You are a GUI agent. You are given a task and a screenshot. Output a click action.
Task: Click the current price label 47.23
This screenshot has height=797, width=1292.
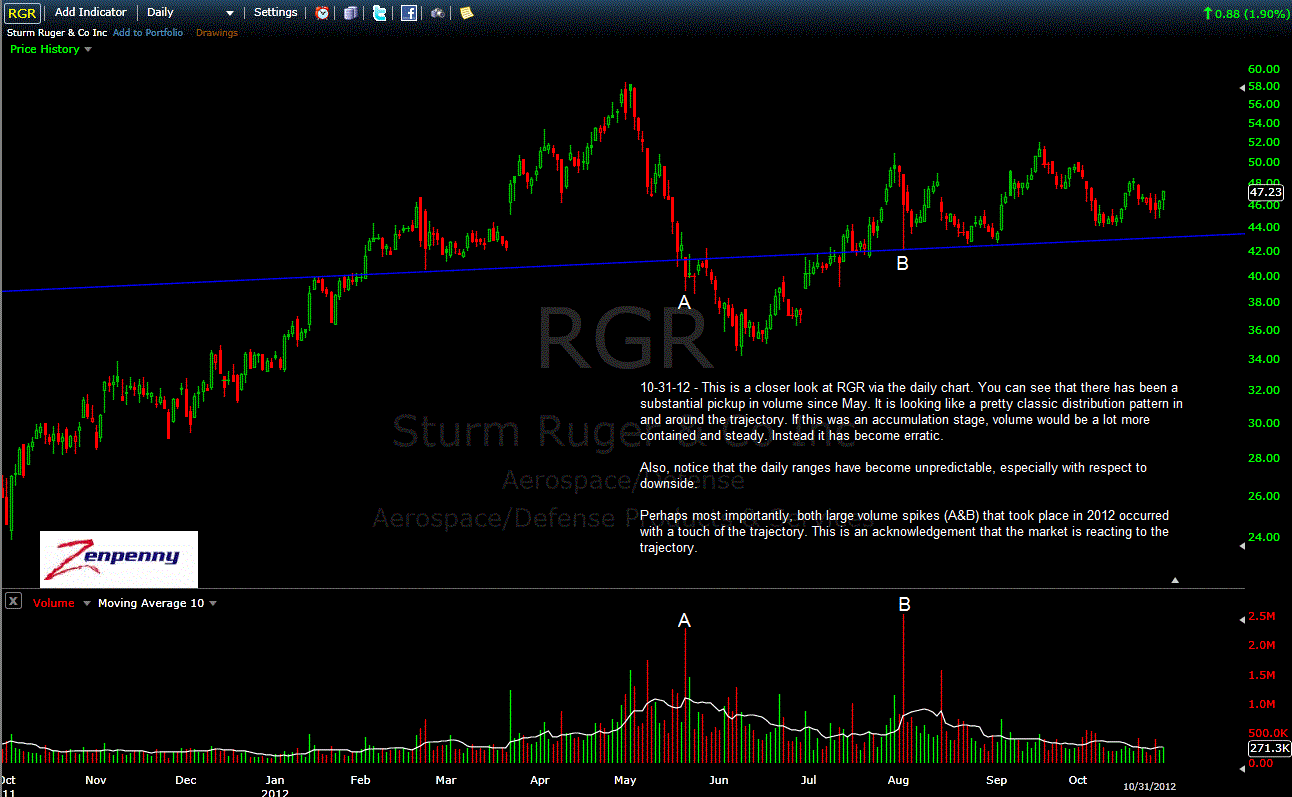pos(1265,191)
